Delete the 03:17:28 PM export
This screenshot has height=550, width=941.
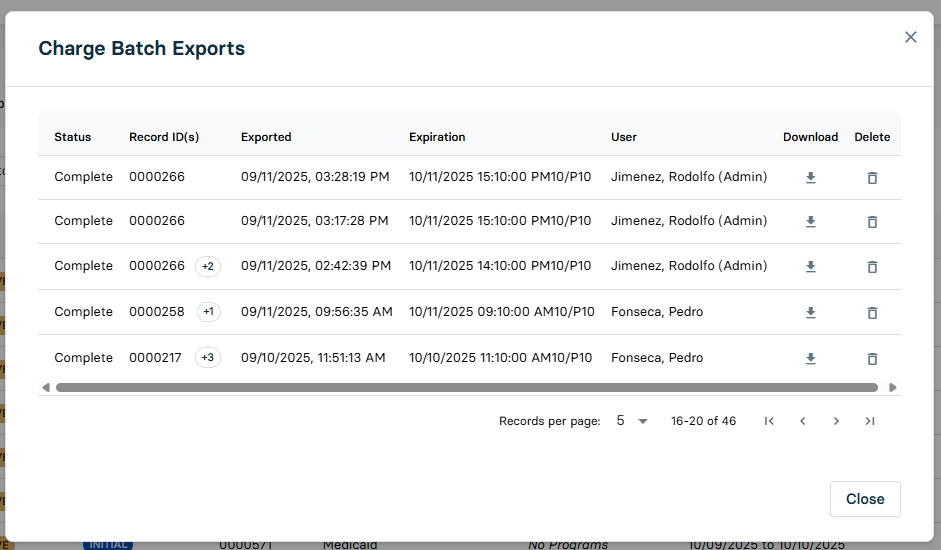click(x=872, y=222)
